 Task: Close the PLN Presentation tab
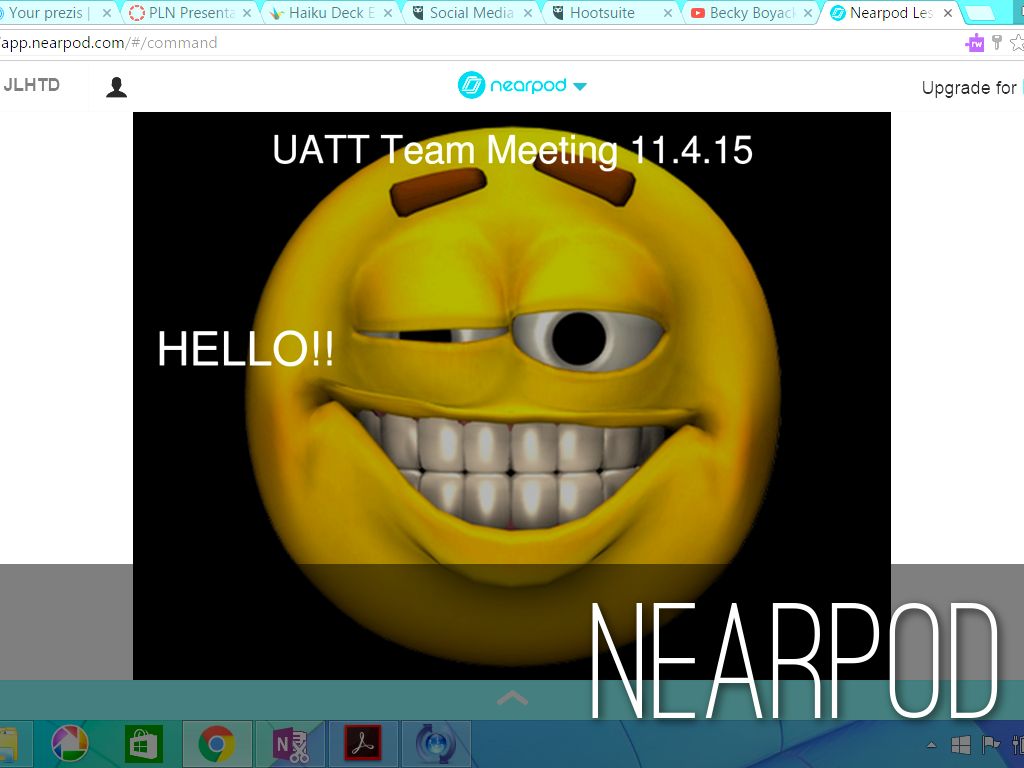247,13
